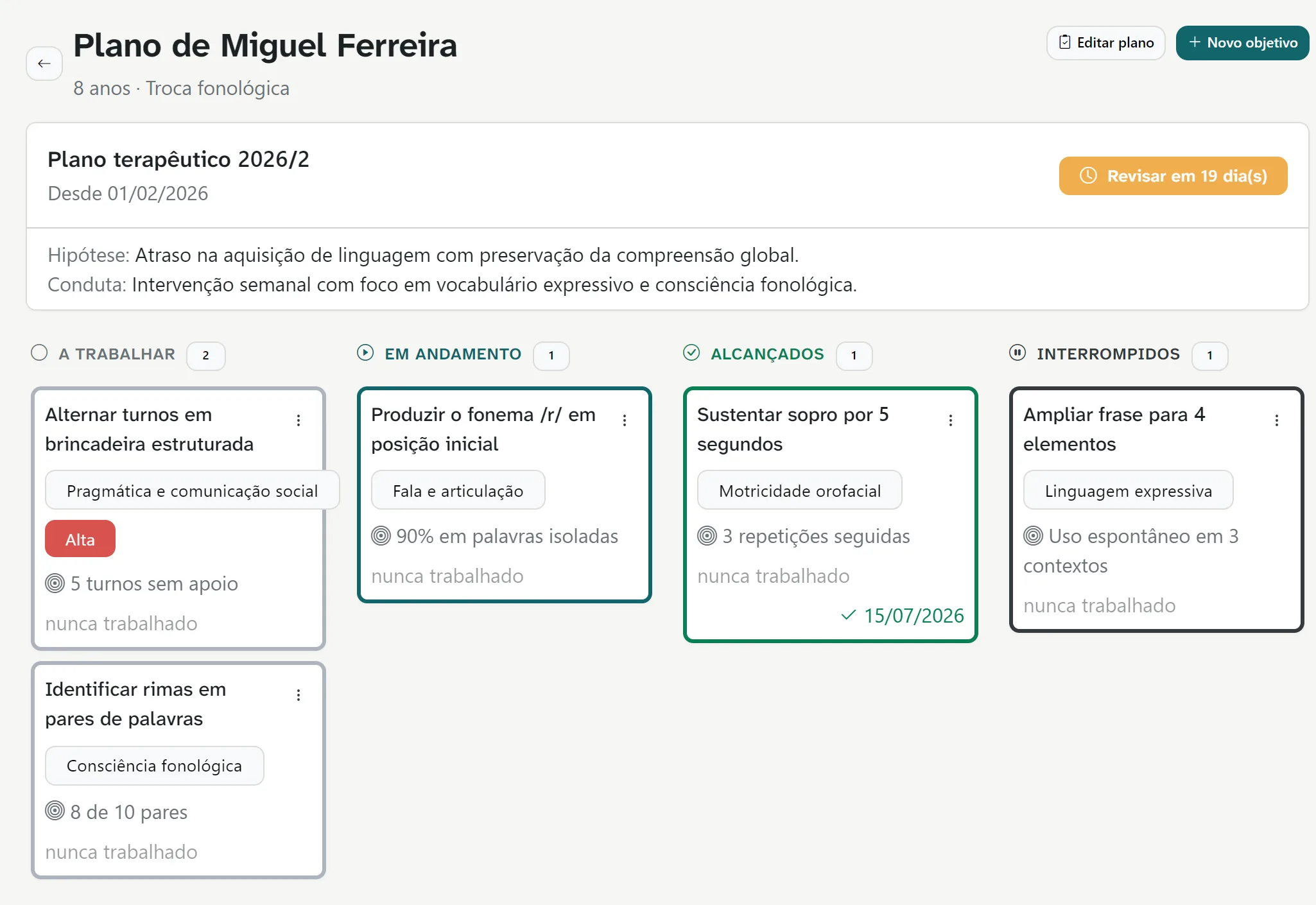This screenshot has height=905, width=1316.
Task: Open the Em Andamento column header
Action: 453,354
